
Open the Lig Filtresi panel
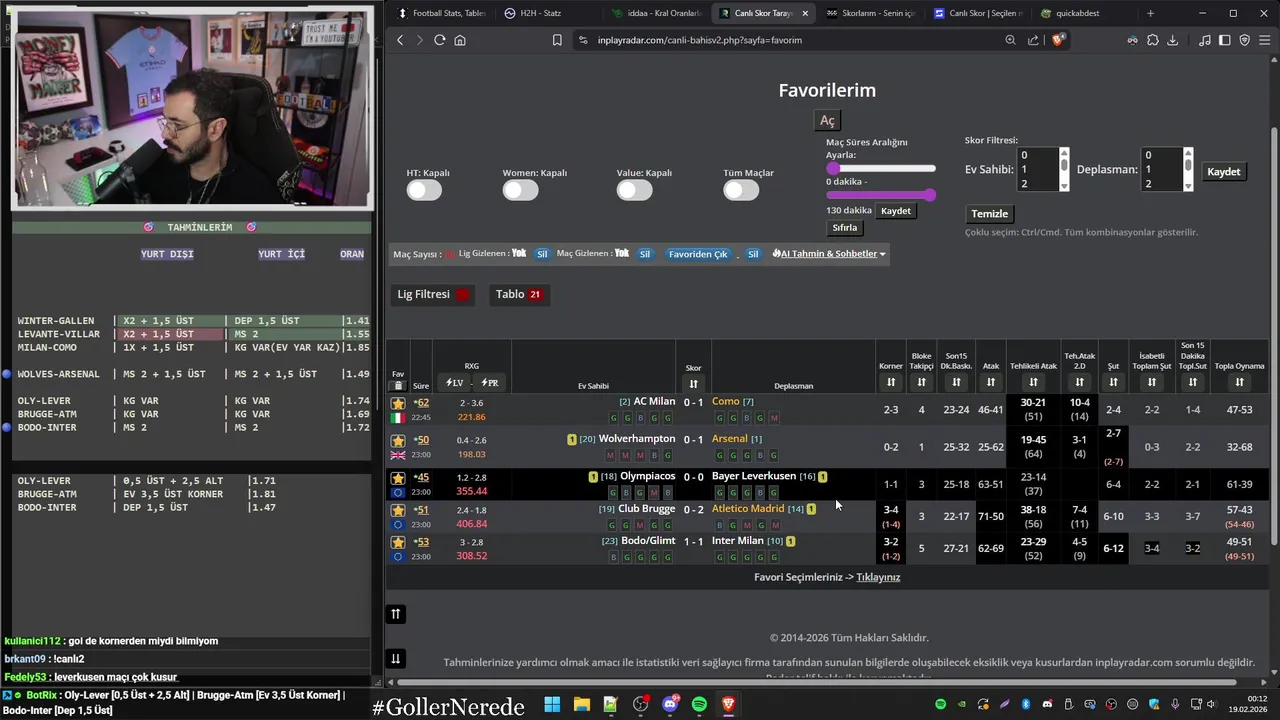(433, 294)
